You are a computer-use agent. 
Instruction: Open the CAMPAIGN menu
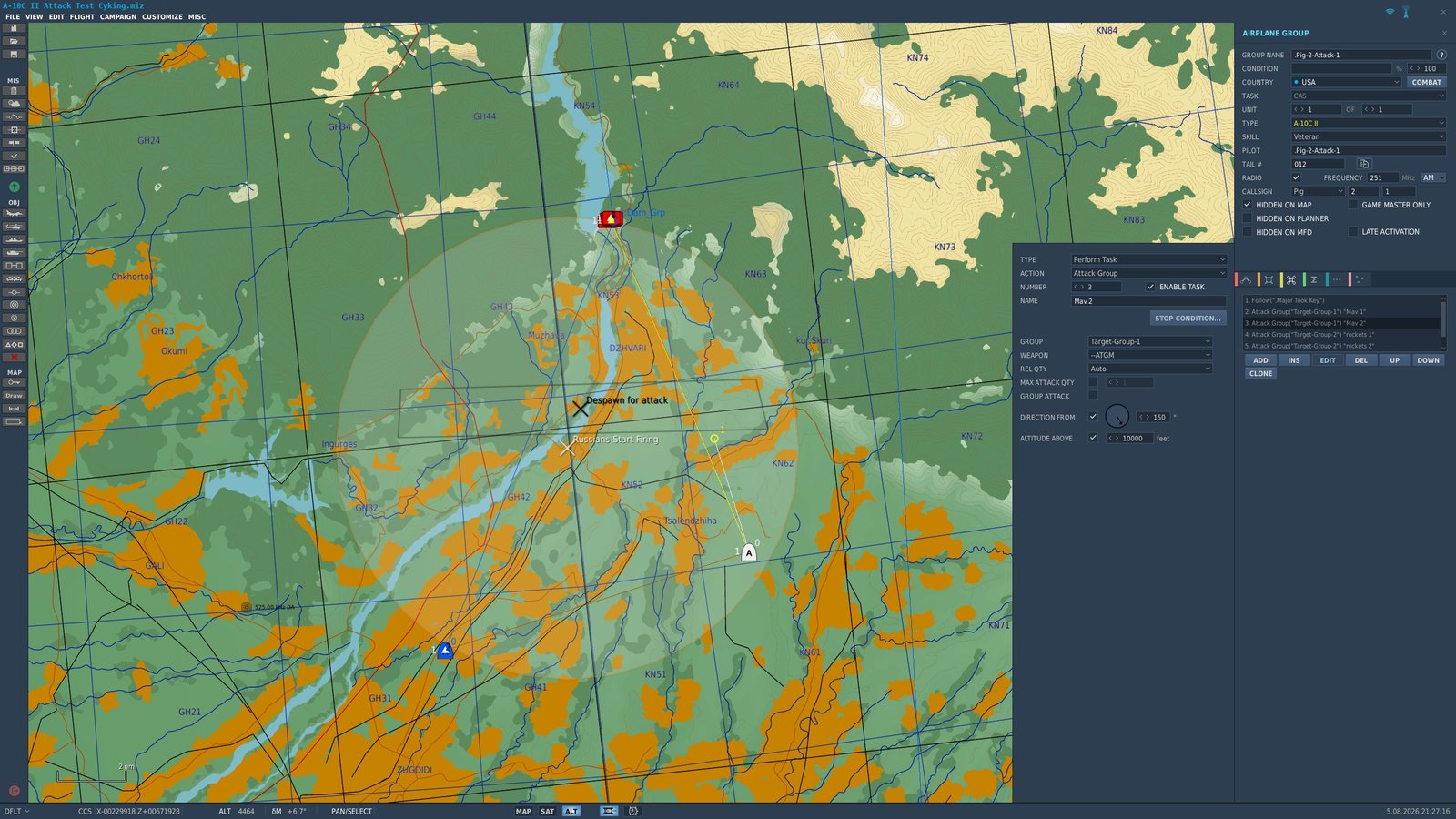tap(118, 16)
